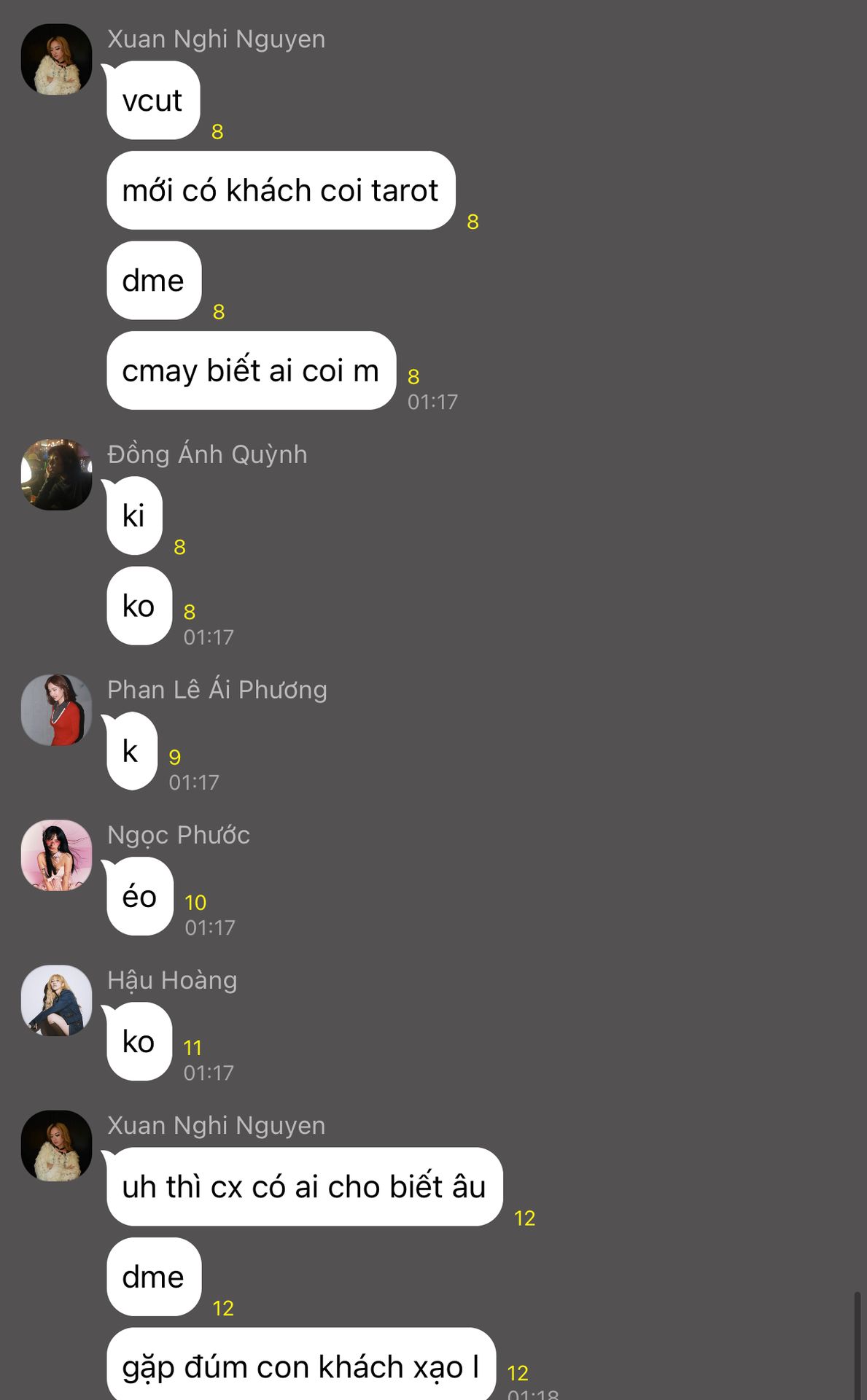
Task: Open Phan Lê Ái Phương's avatar
Action: [x=56, y=710]
